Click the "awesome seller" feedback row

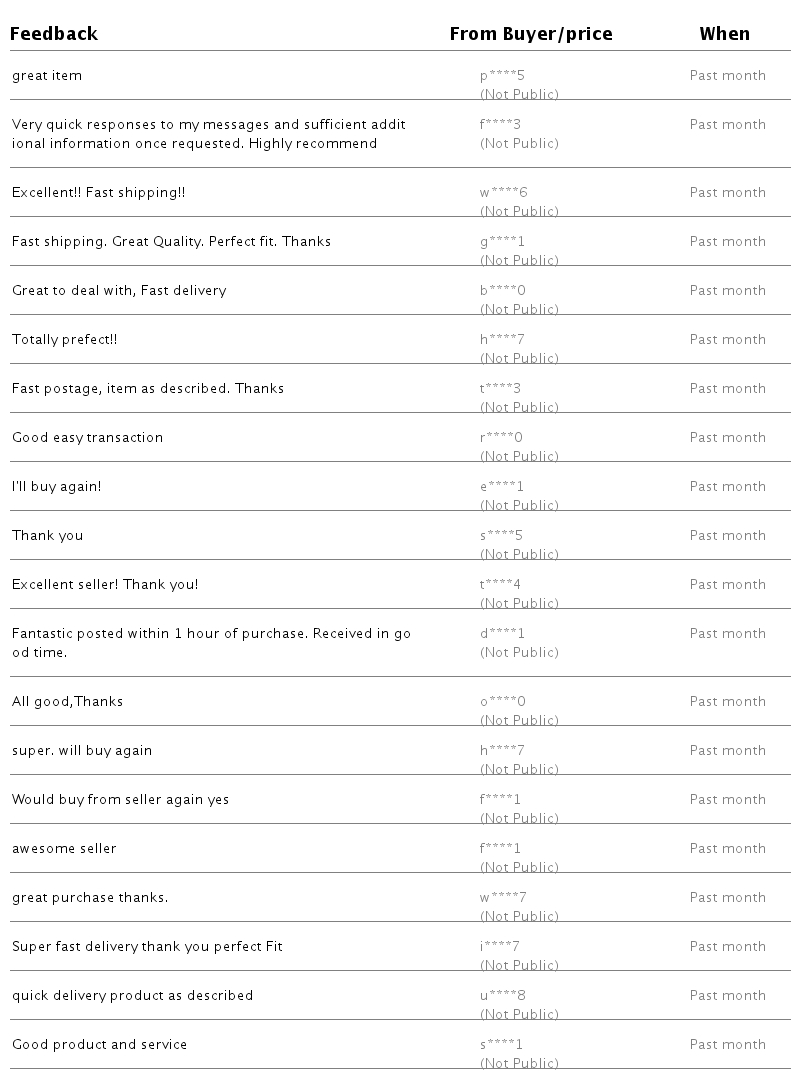(x=64, y=849)
